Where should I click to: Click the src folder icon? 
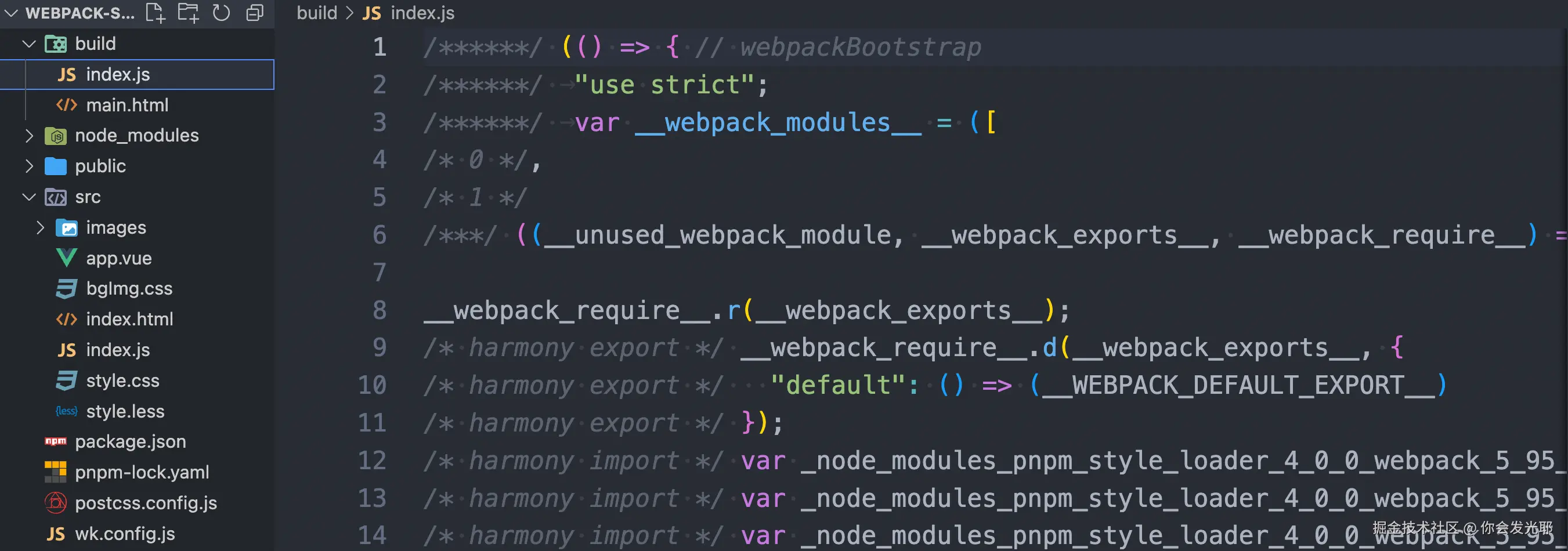click(x=55, y=197)
